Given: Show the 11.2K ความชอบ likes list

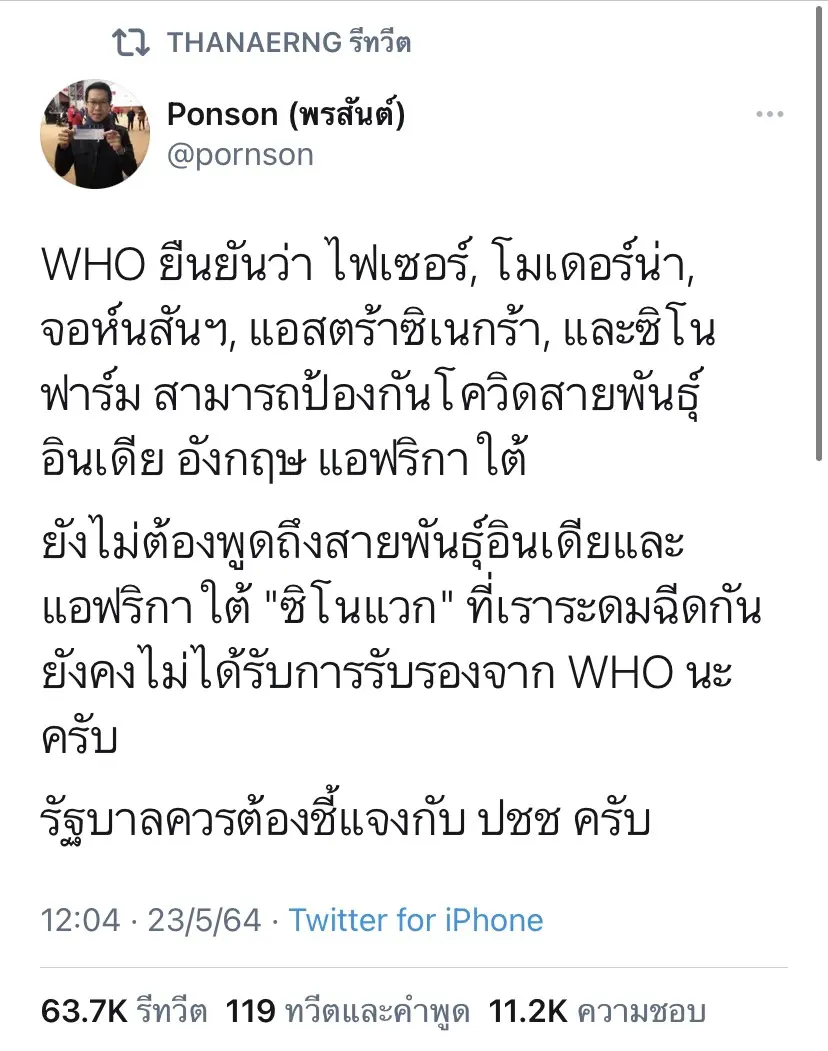Looking at the screenshot, I should coord(597,1012).
